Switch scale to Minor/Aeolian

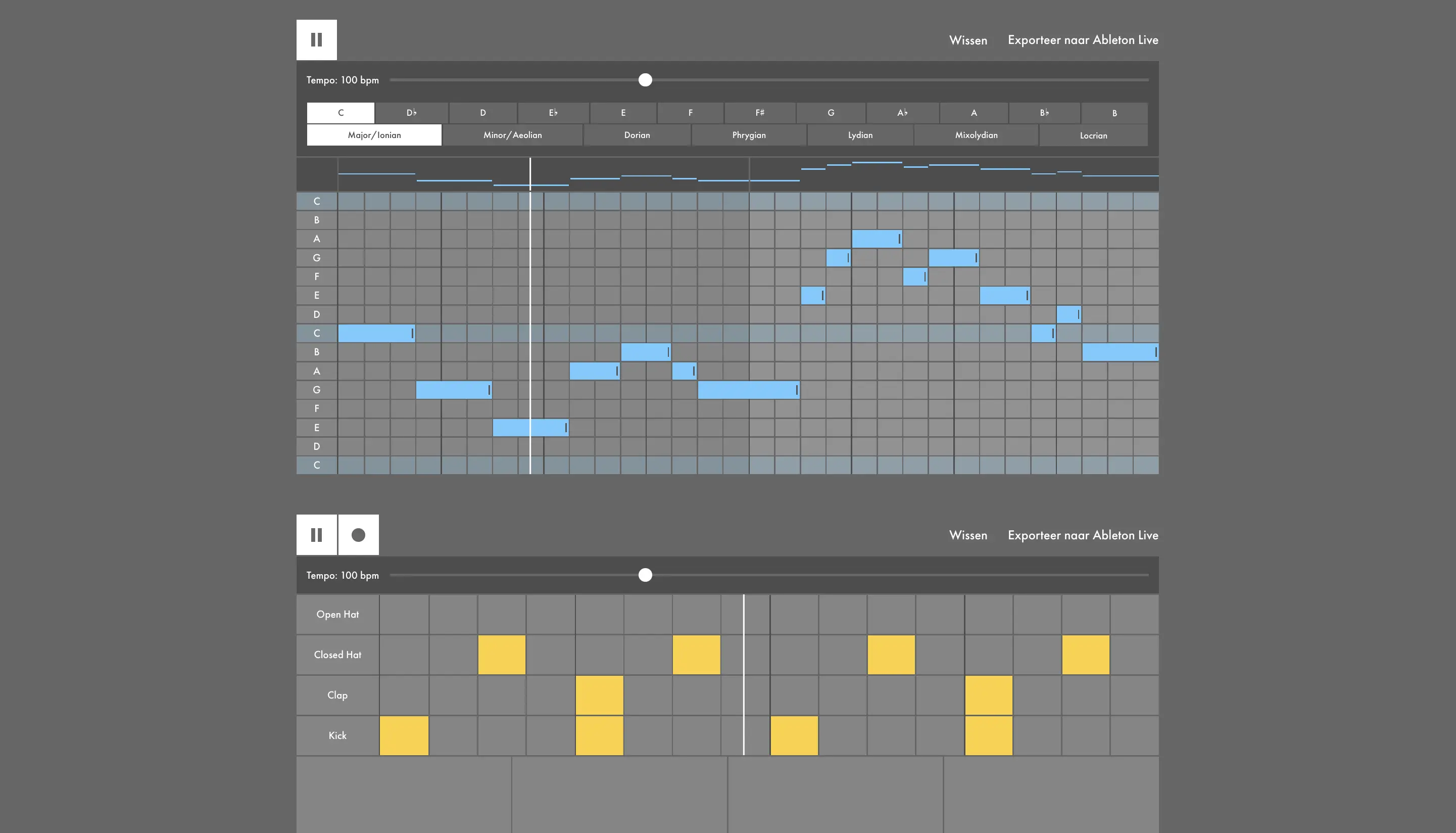[512, 135]
